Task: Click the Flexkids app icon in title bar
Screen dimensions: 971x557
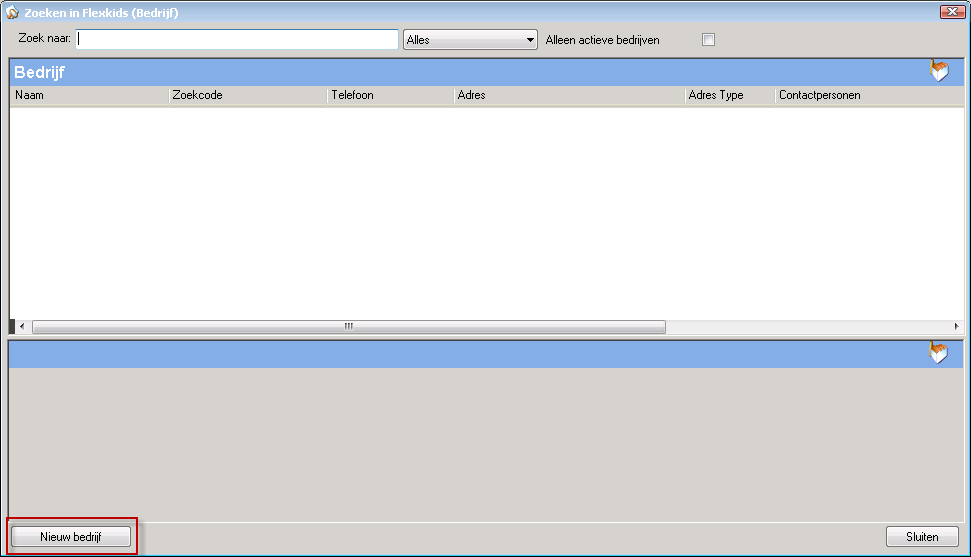Action: [x=12, y=12]
